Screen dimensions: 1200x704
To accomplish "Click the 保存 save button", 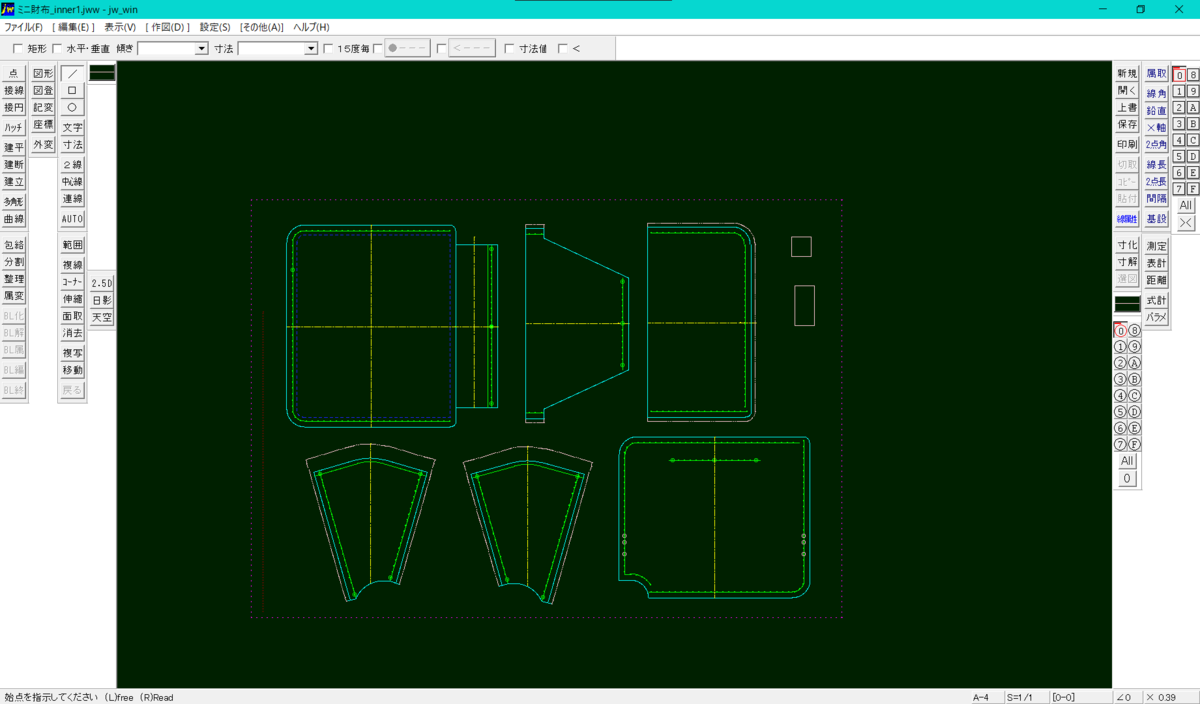I will click(x=1127, y=125).
